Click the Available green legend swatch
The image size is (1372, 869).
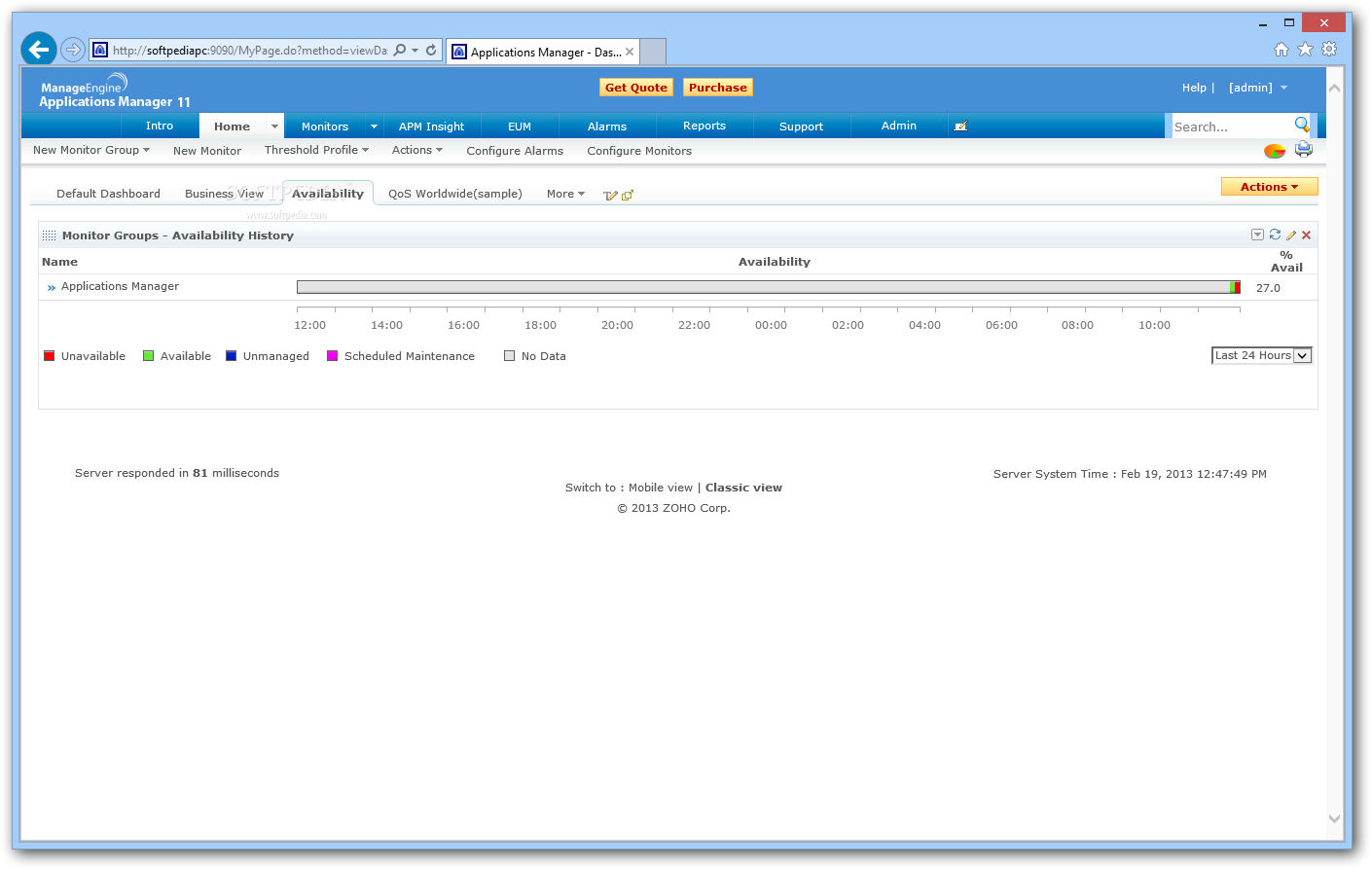coord(149,356)
